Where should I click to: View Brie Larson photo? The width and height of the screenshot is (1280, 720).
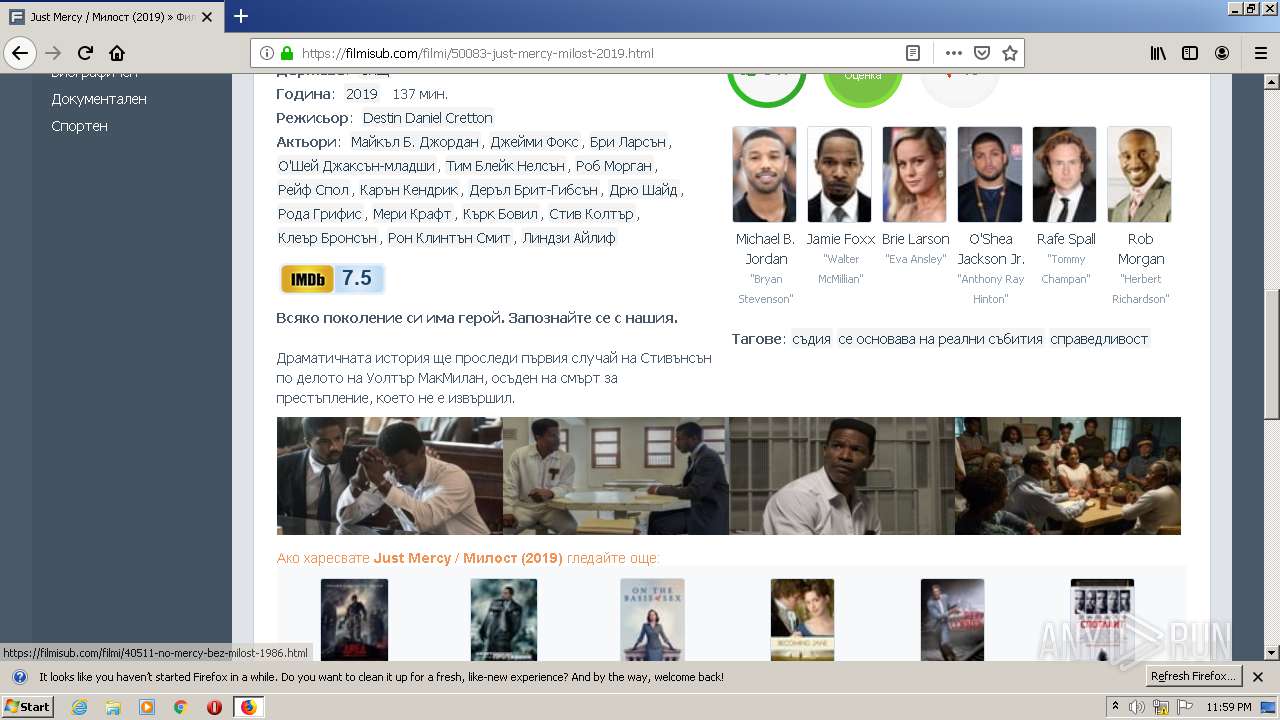[x=915, y=174]
